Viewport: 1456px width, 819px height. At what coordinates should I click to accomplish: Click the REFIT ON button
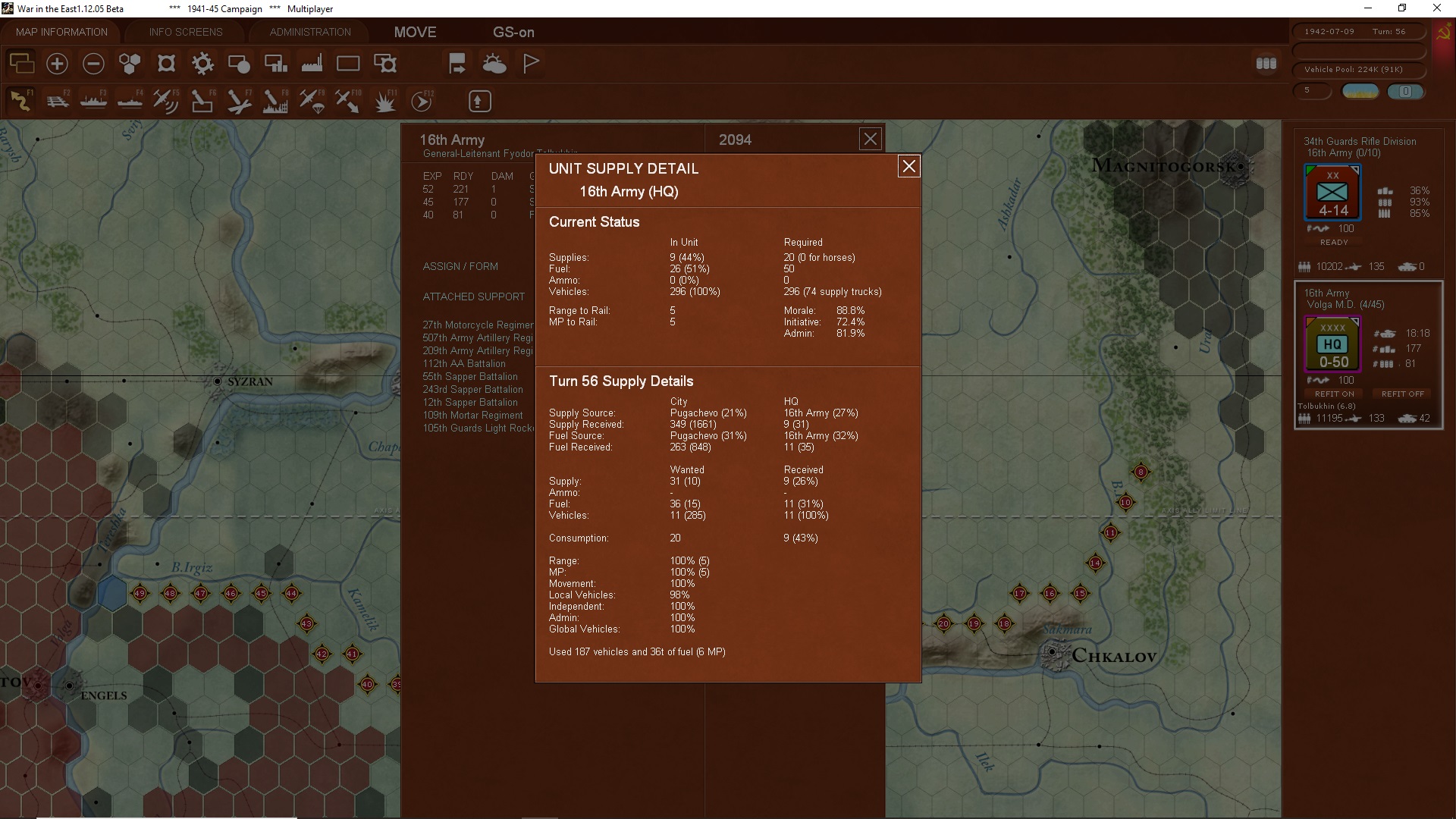(1334, 394)
